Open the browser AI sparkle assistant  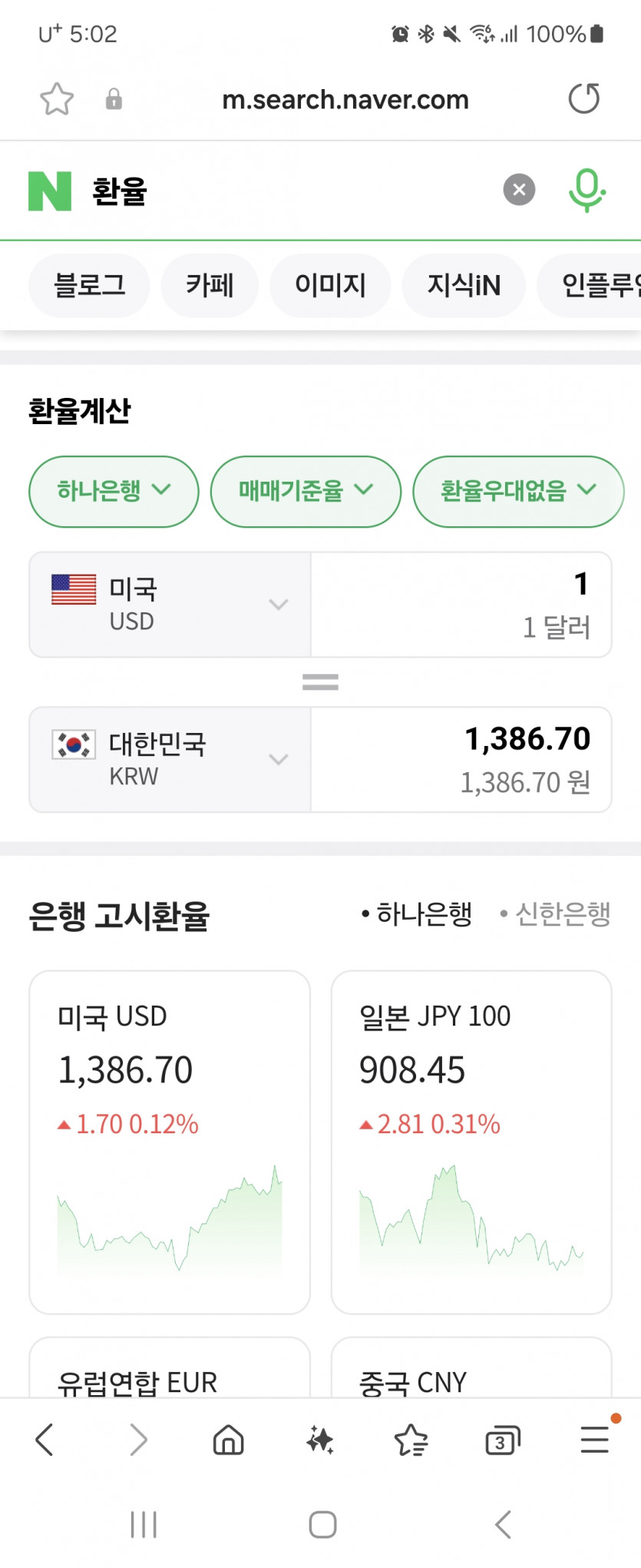click(x=320, y=1440)
